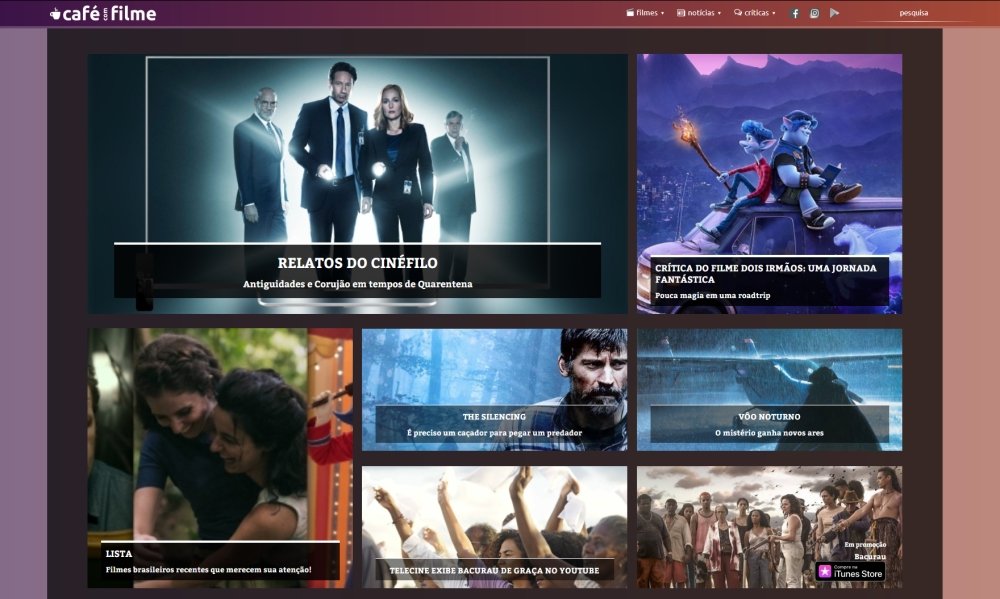Click the café com filme logo
Image resolution: width=1000 pixels, height=599 pixels.
[103, 13]
